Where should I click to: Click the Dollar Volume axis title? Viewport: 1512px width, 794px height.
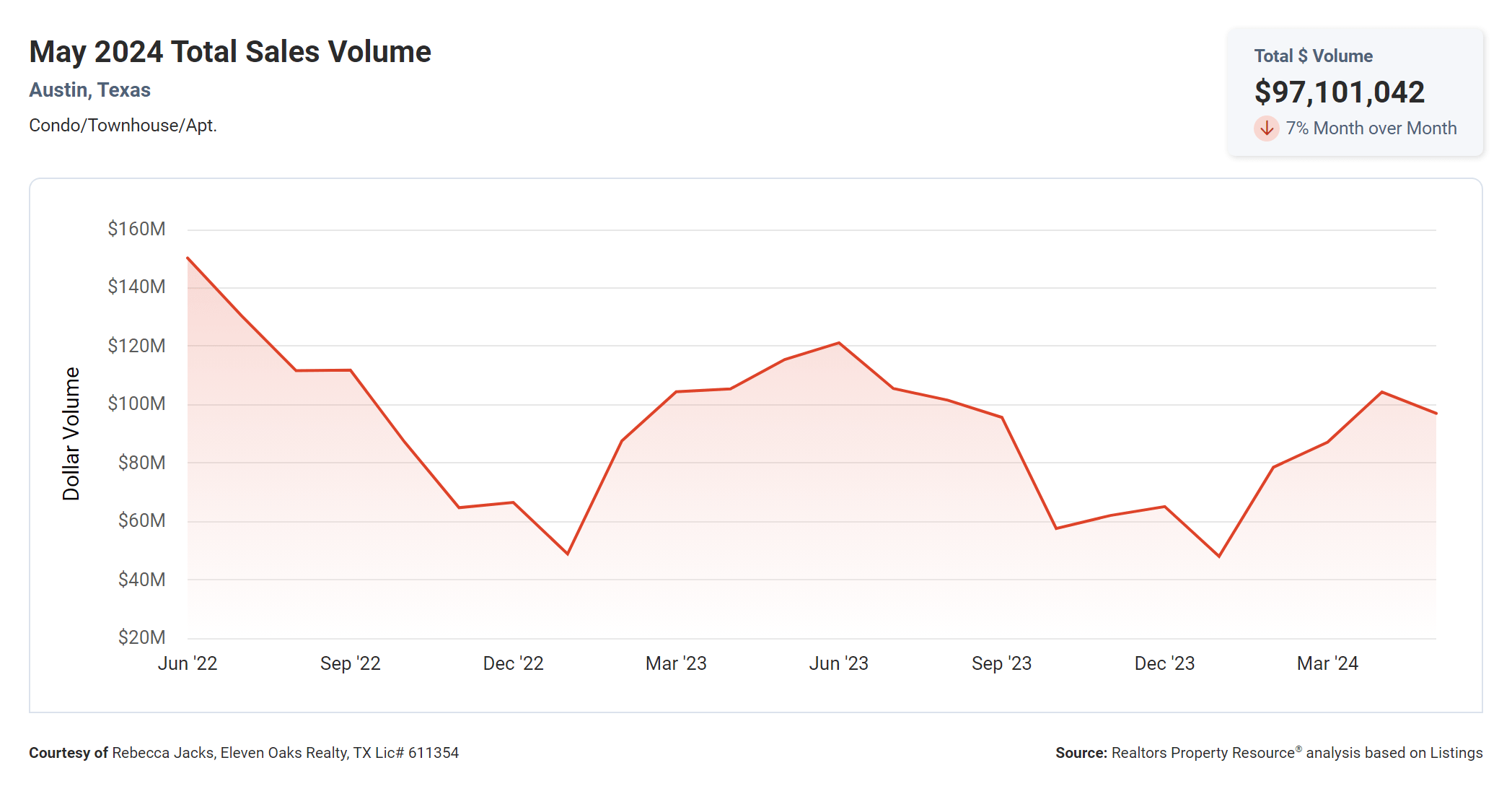coord(71,433)
